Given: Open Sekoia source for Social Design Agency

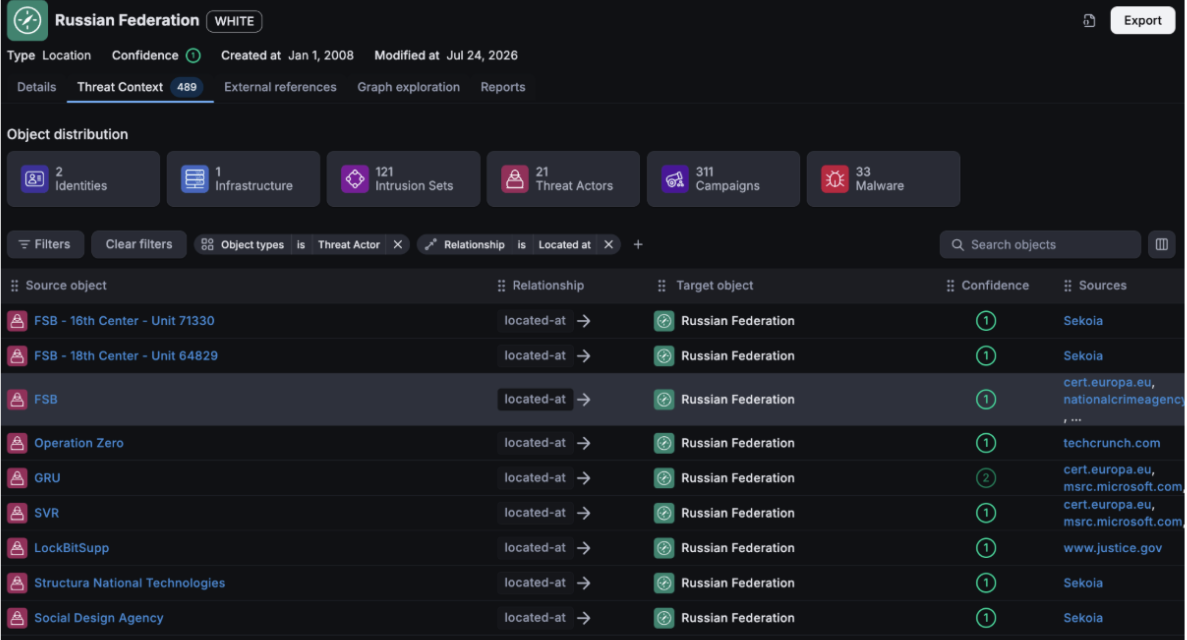Looking at the screenshot, I should [x=1083, y=618].
